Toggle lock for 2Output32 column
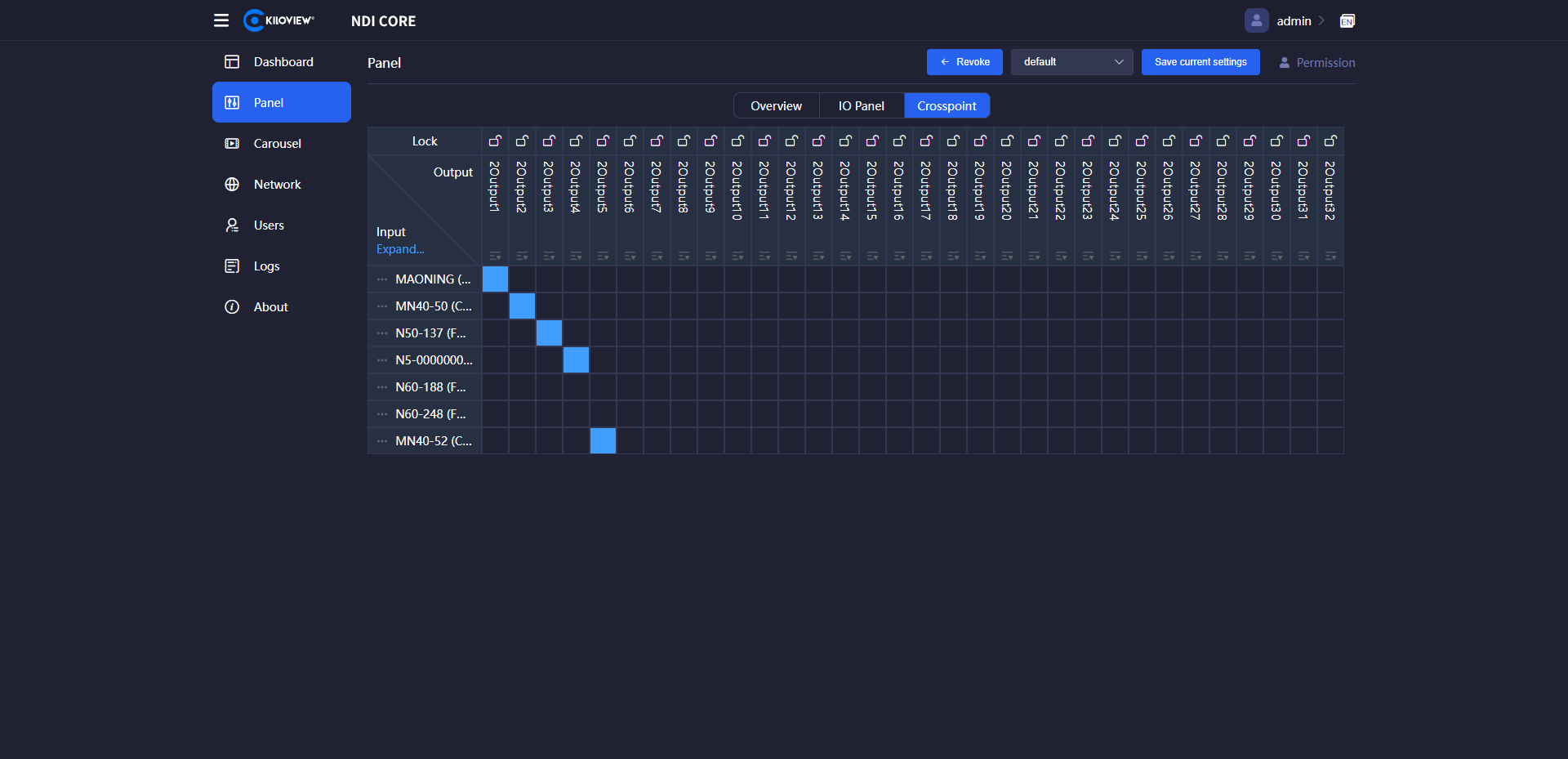The image size is (1568, 759). pos(1330,141)
